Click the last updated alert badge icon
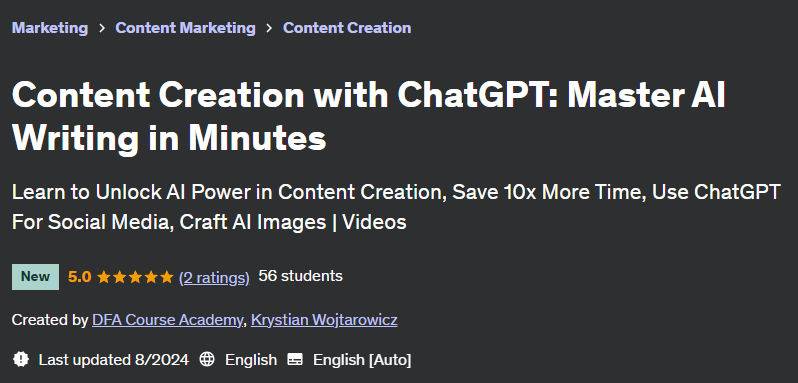 click(21, 360)
